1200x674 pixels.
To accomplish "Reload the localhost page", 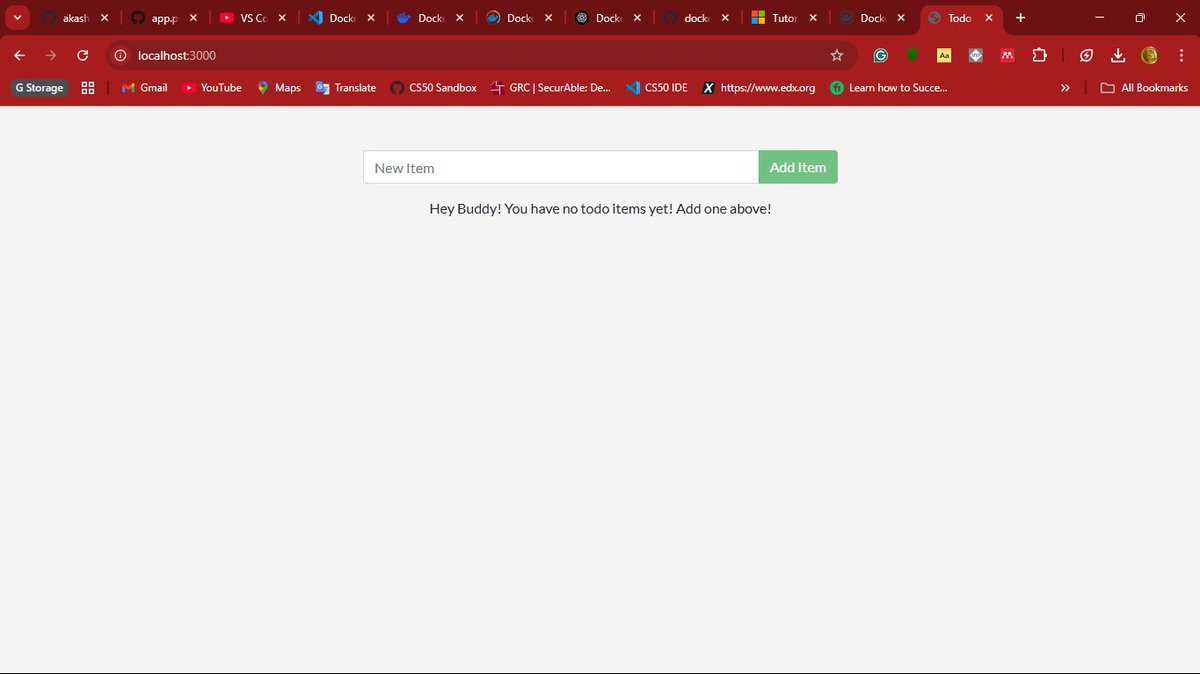I will pos(83,55).
